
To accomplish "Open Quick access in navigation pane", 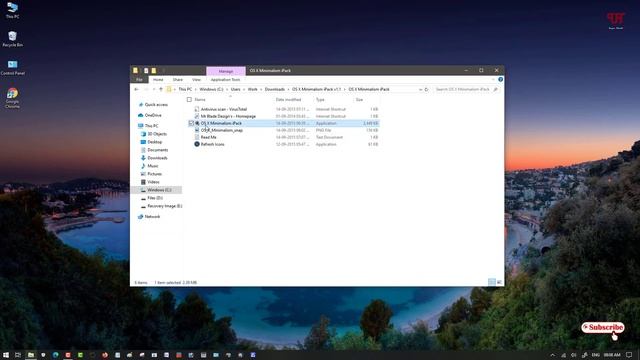I will 156,105.
